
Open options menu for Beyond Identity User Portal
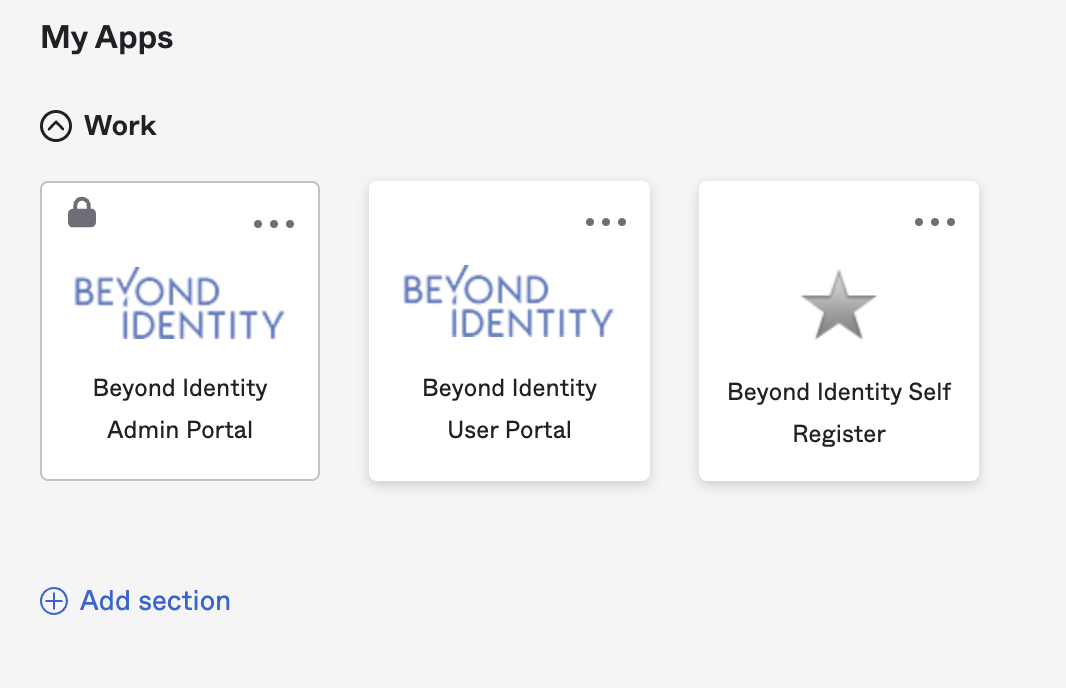606,222
